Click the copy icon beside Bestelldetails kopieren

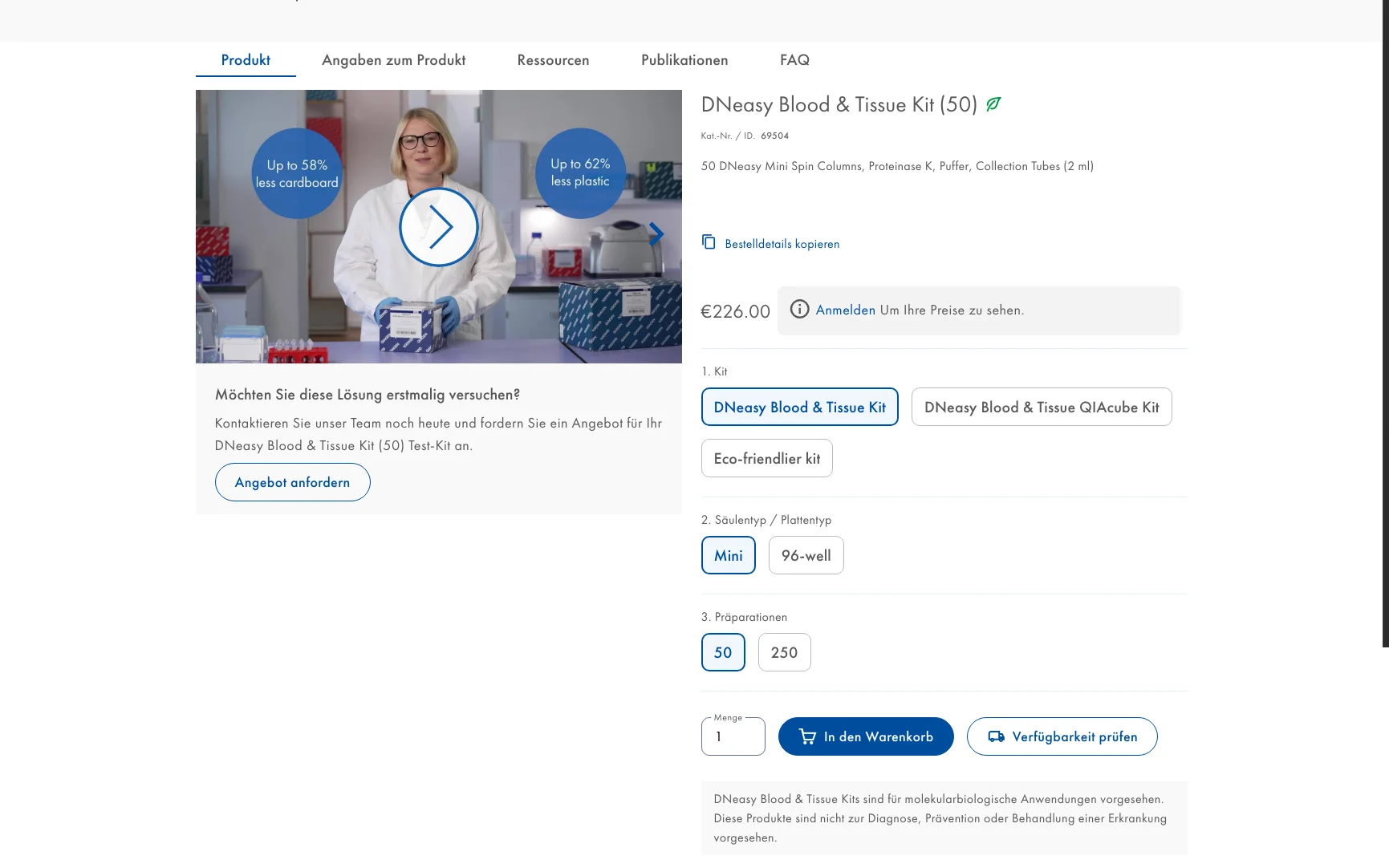coord(709,241)
